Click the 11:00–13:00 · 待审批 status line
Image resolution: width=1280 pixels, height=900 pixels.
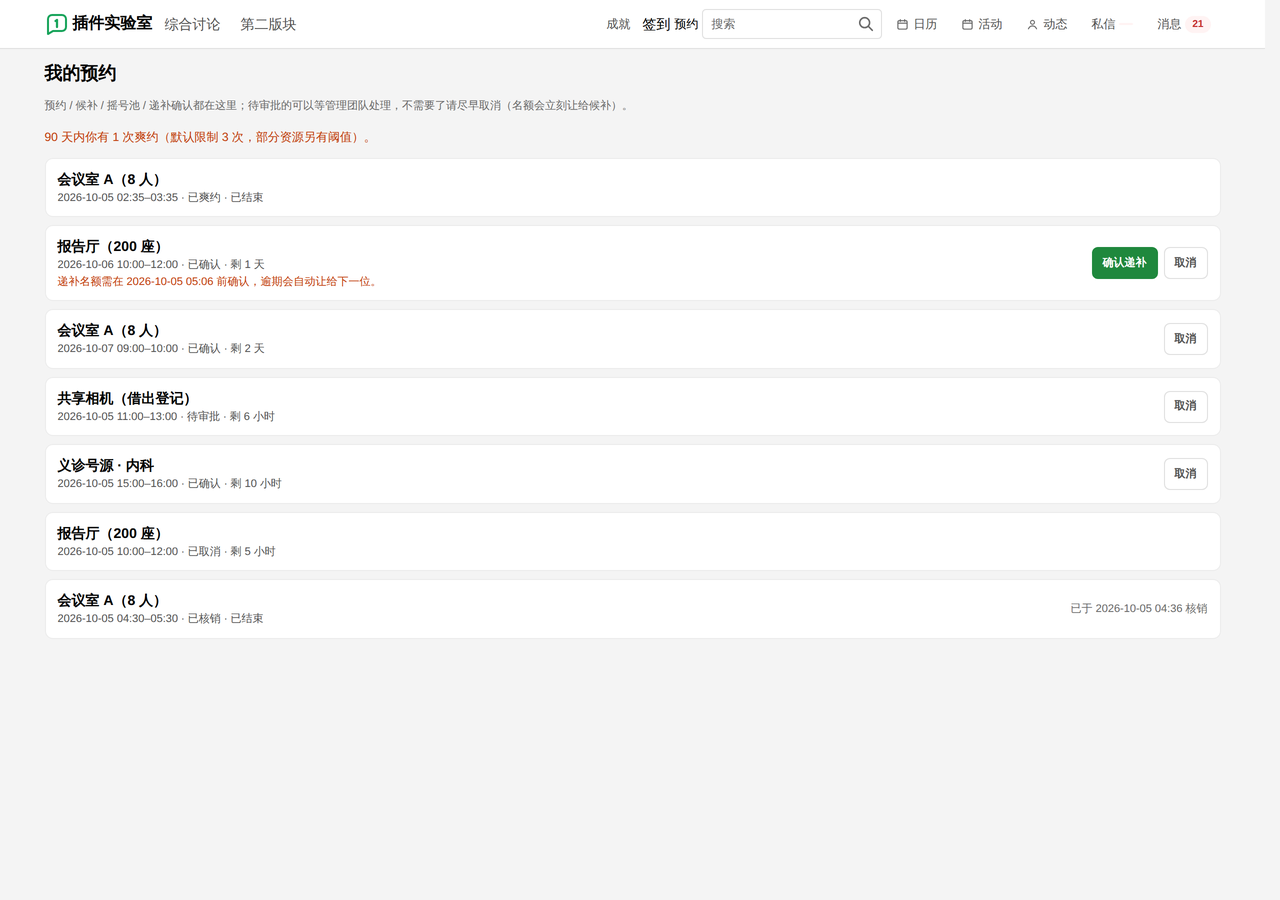point(166,416)
